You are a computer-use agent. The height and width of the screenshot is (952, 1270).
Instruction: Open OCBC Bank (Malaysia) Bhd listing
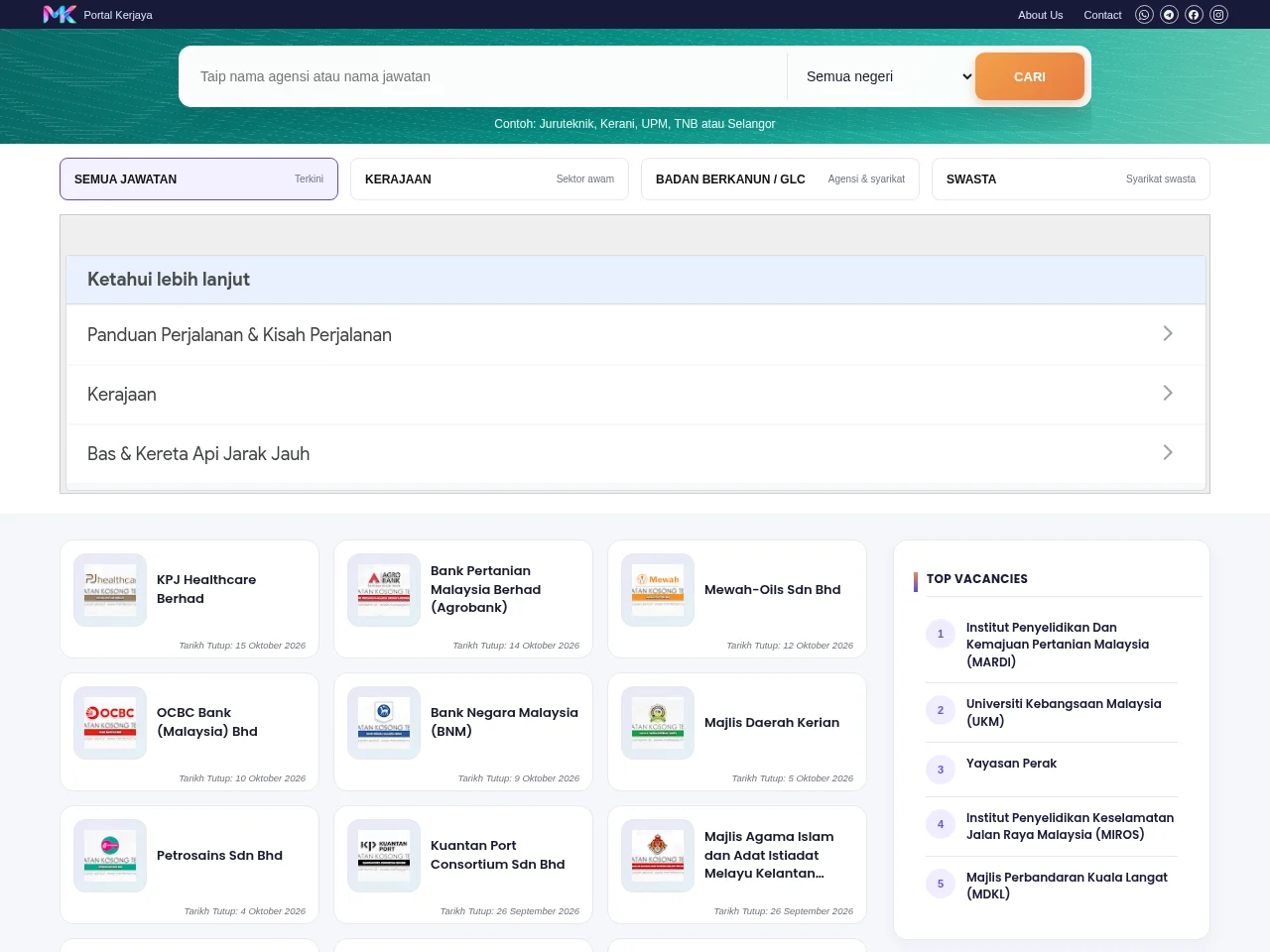[207, 722]
